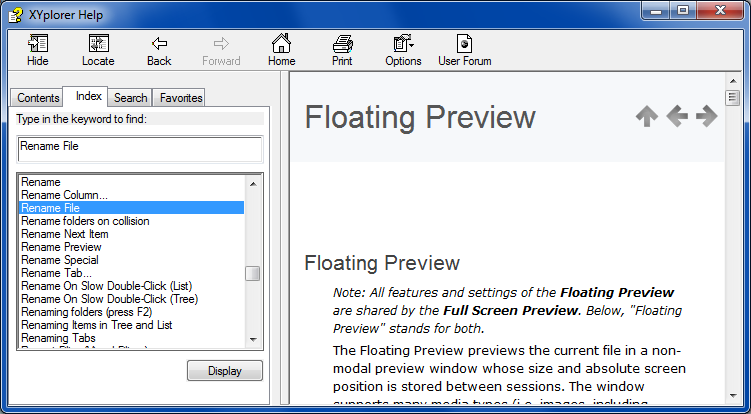
Task: Switch to the Contents tab
Action: tap(38, 98)
